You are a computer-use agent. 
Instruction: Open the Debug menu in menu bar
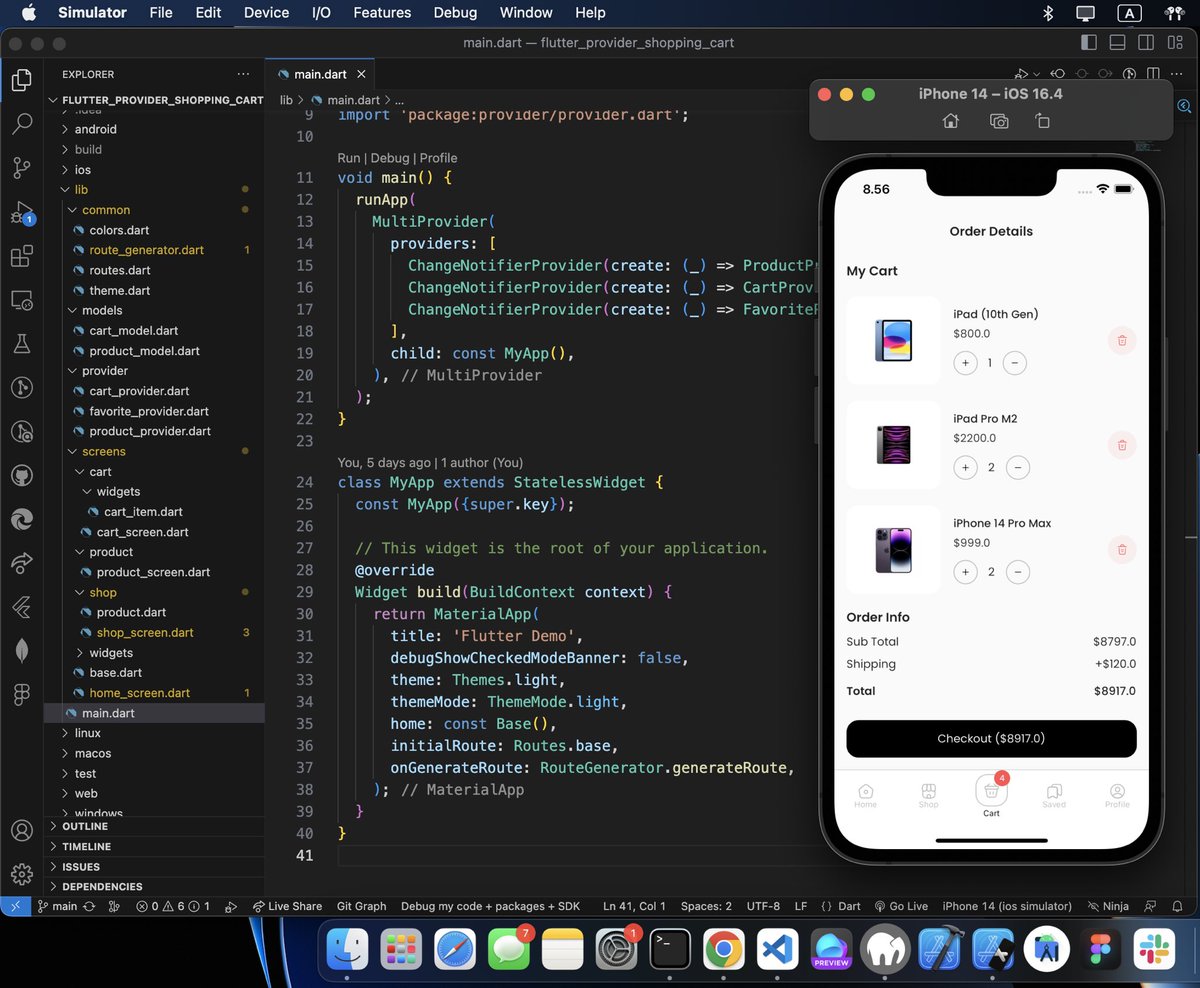pyautogui.click(x=455, y=13)
